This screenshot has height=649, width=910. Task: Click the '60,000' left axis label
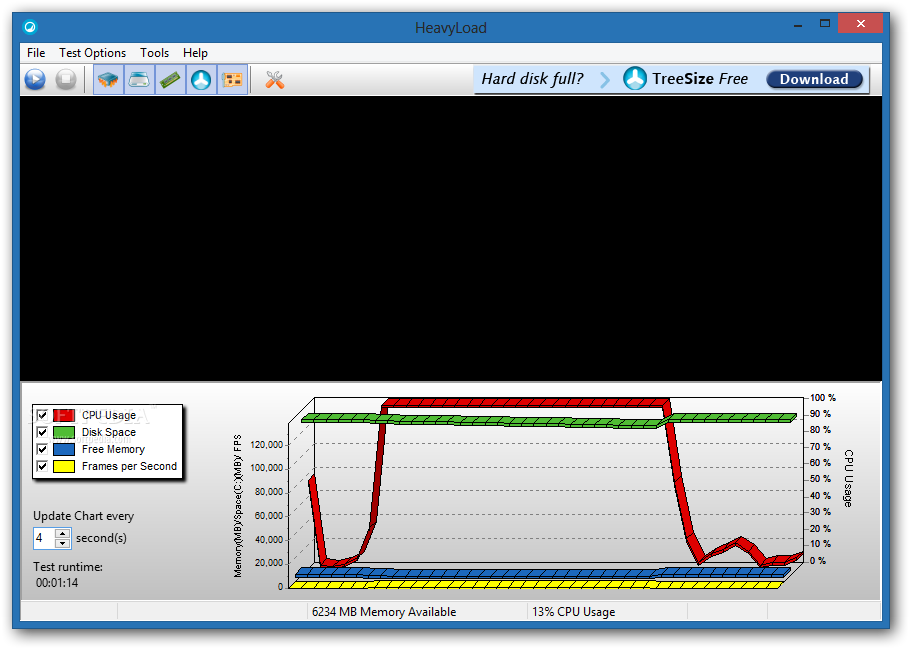pyautogui.click(x=269, y=515)
